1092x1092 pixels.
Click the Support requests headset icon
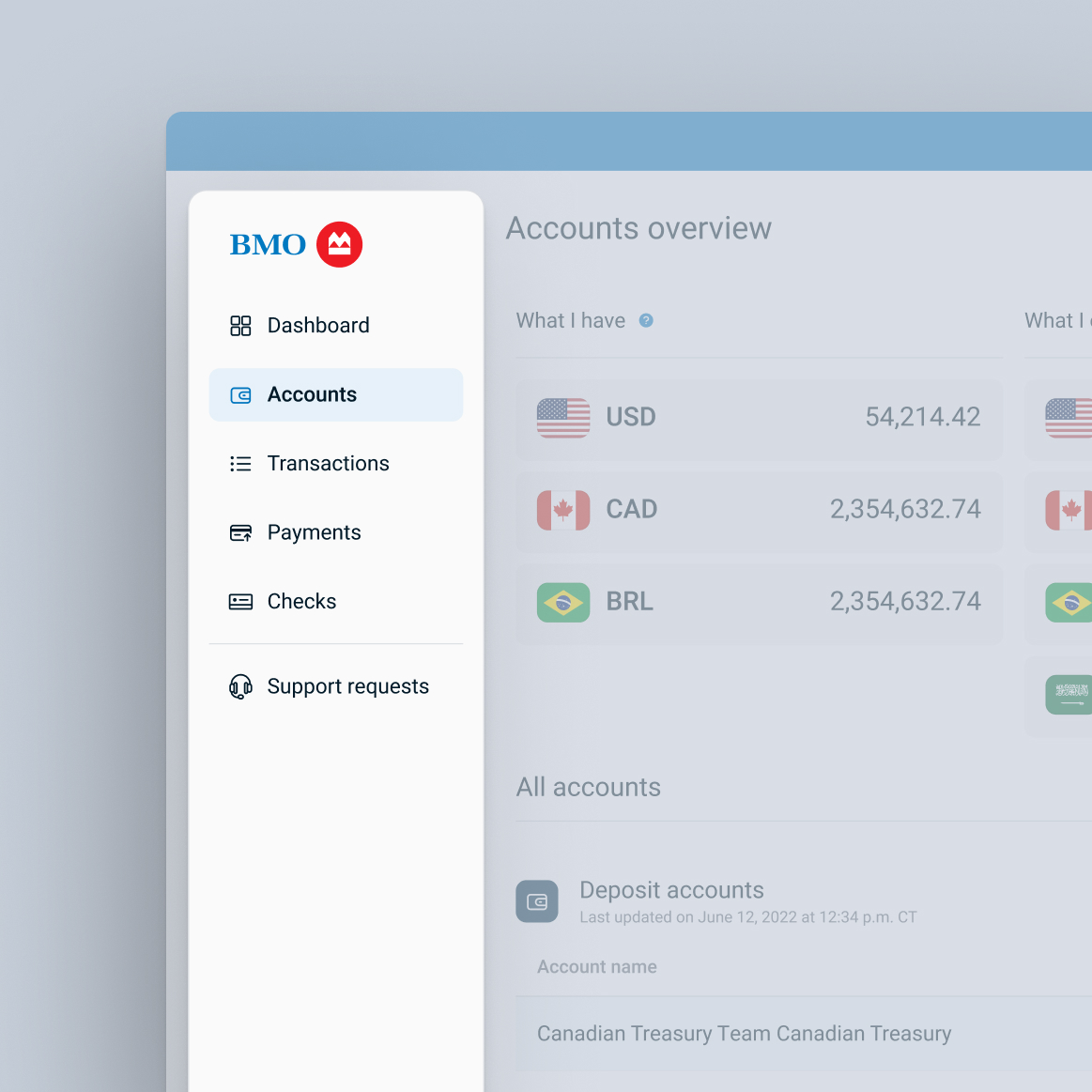241,686
